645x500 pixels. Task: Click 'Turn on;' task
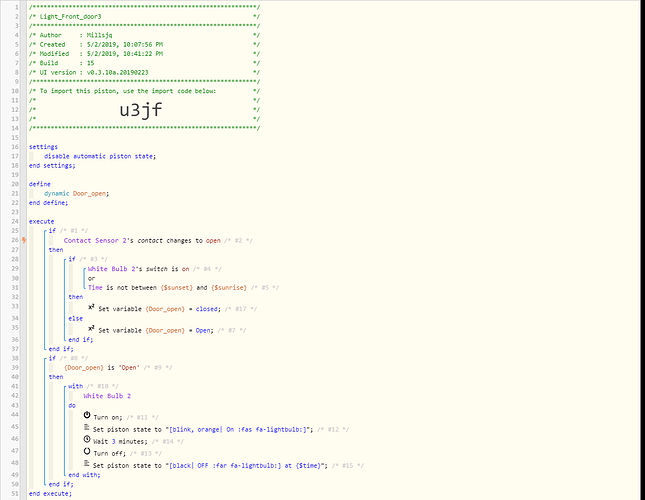(108, 417)
